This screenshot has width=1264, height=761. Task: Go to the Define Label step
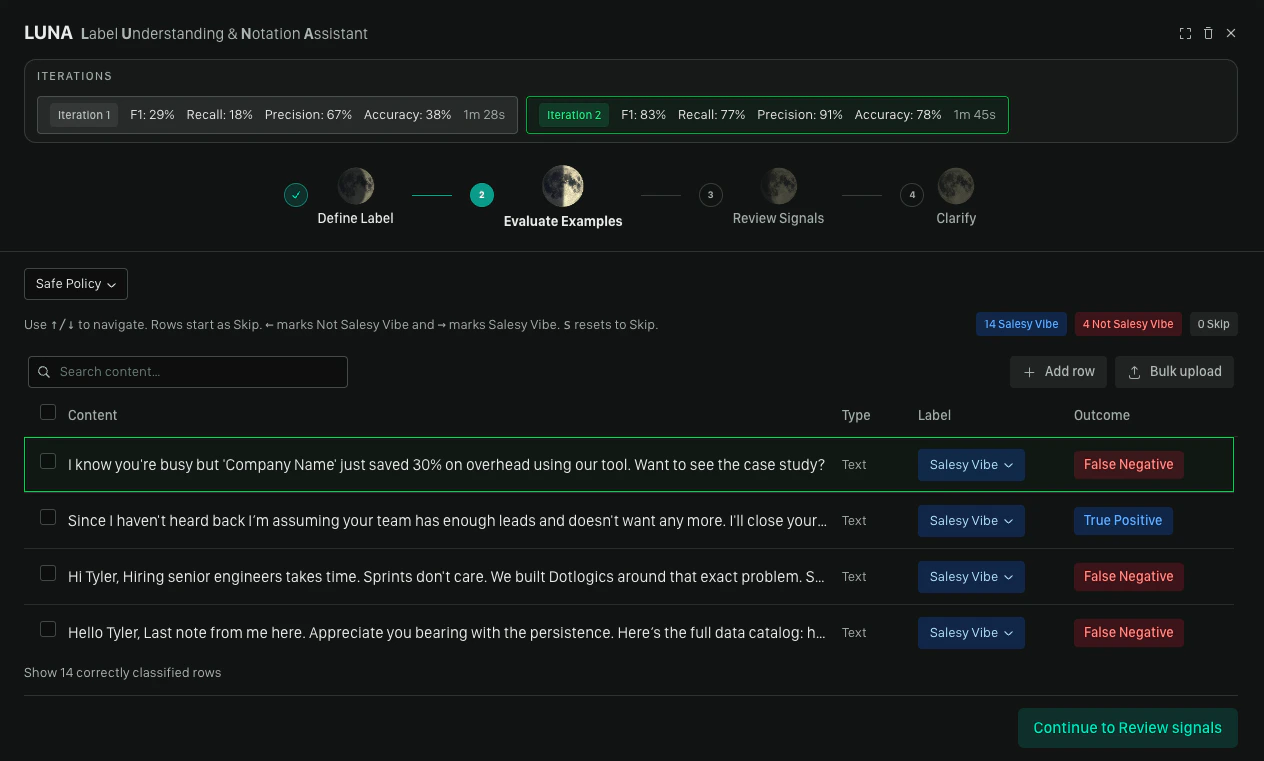[355, 218]
